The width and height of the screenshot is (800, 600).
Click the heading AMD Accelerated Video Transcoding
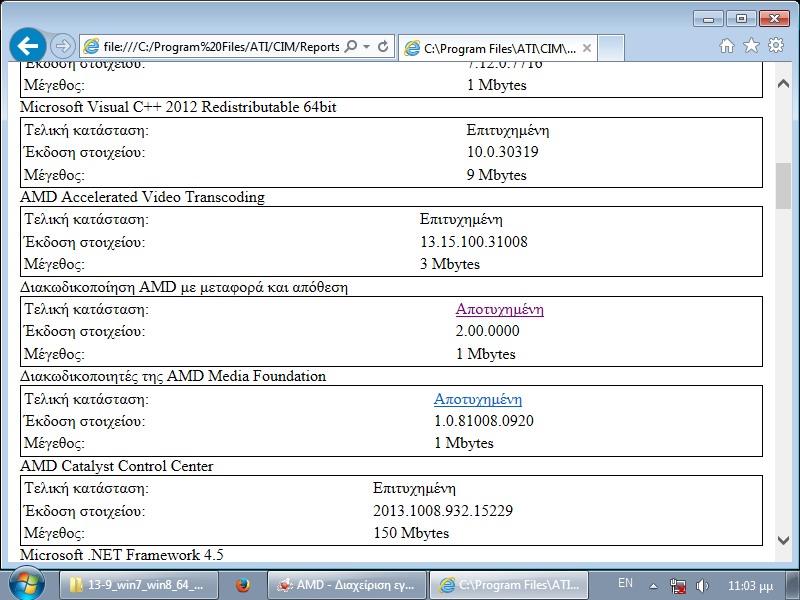click(142, 197)
